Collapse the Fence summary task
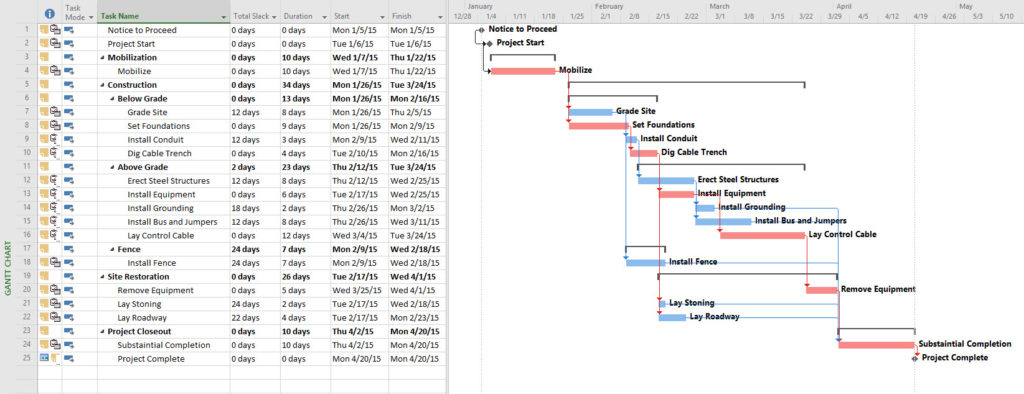The height and width of the screenshot is (394, 1024). (x=112, y=250)
